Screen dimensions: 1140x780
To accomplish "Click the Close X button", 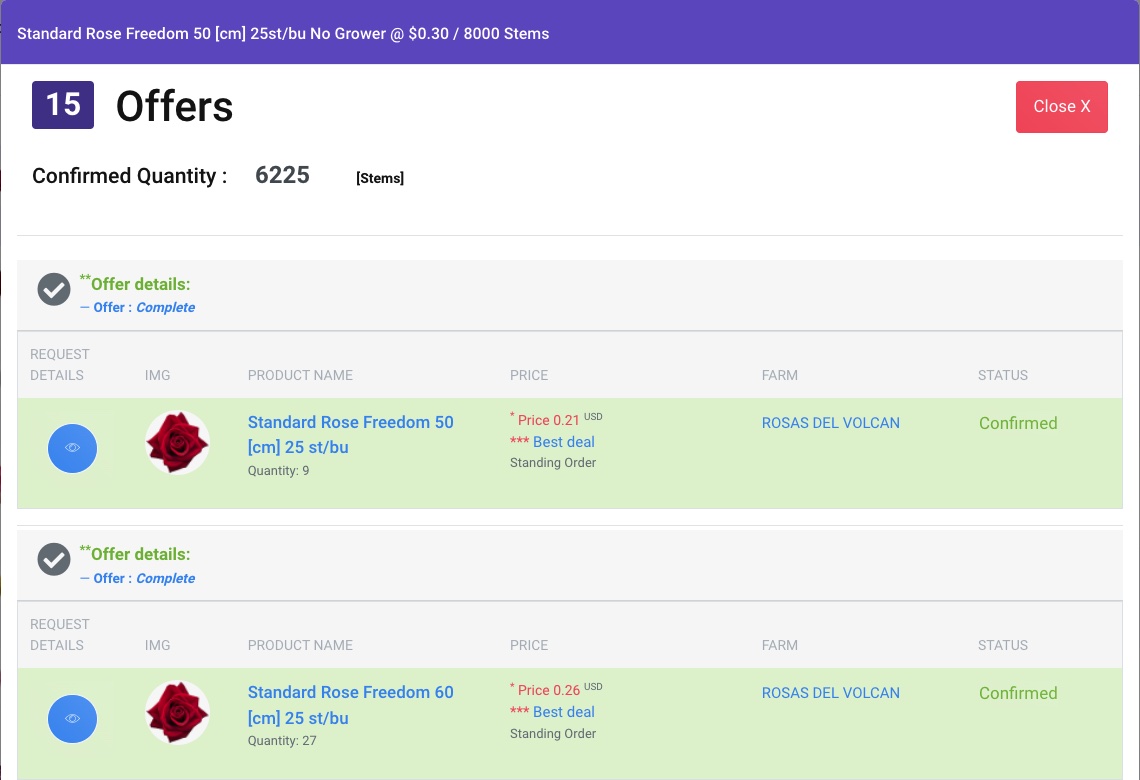I will (1062, 106).
